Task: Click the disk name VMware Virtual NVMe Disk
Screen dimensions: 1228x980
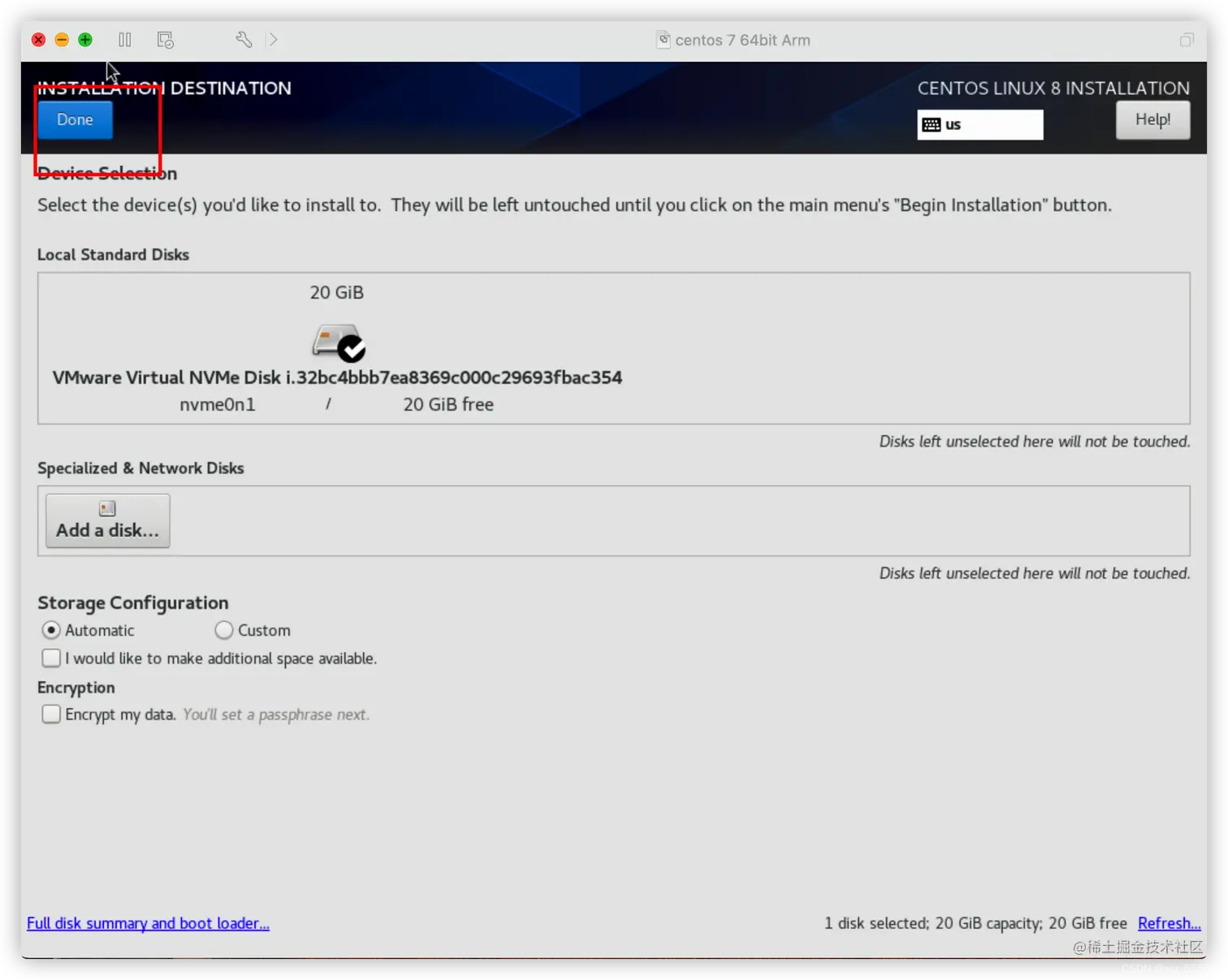Action: (x=337, y=378)
